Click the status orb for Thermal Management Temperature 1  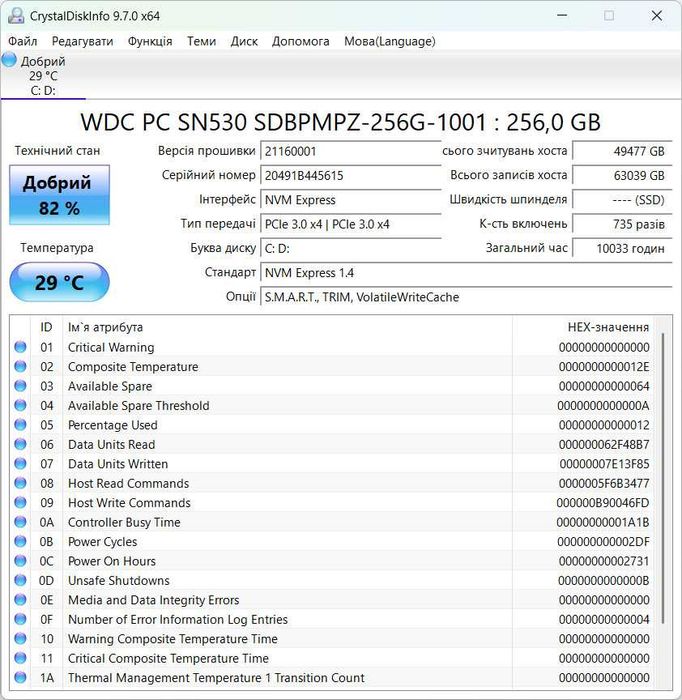(x=20, y=677)
